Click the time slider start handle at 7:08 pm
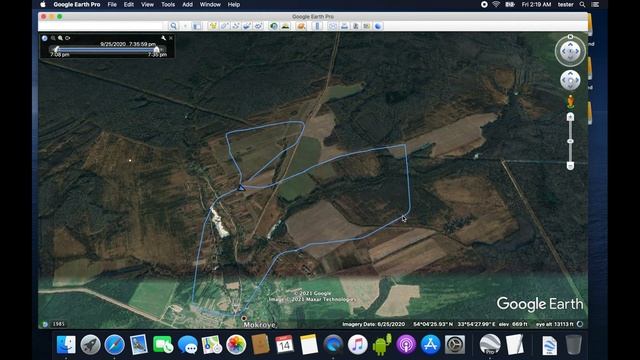This screenshot has height=360, width=640. click(56, 49)
